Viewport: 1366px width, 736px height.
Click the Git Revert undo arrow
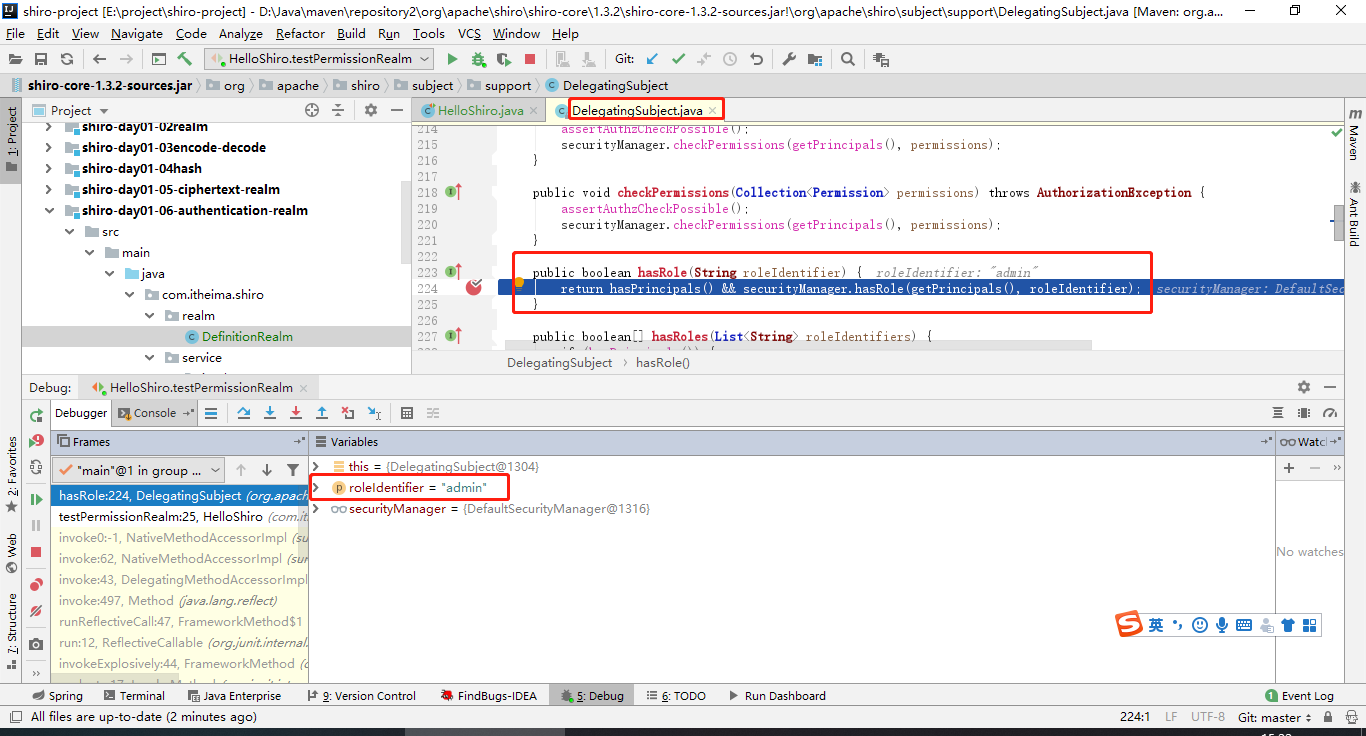(756, 59)
